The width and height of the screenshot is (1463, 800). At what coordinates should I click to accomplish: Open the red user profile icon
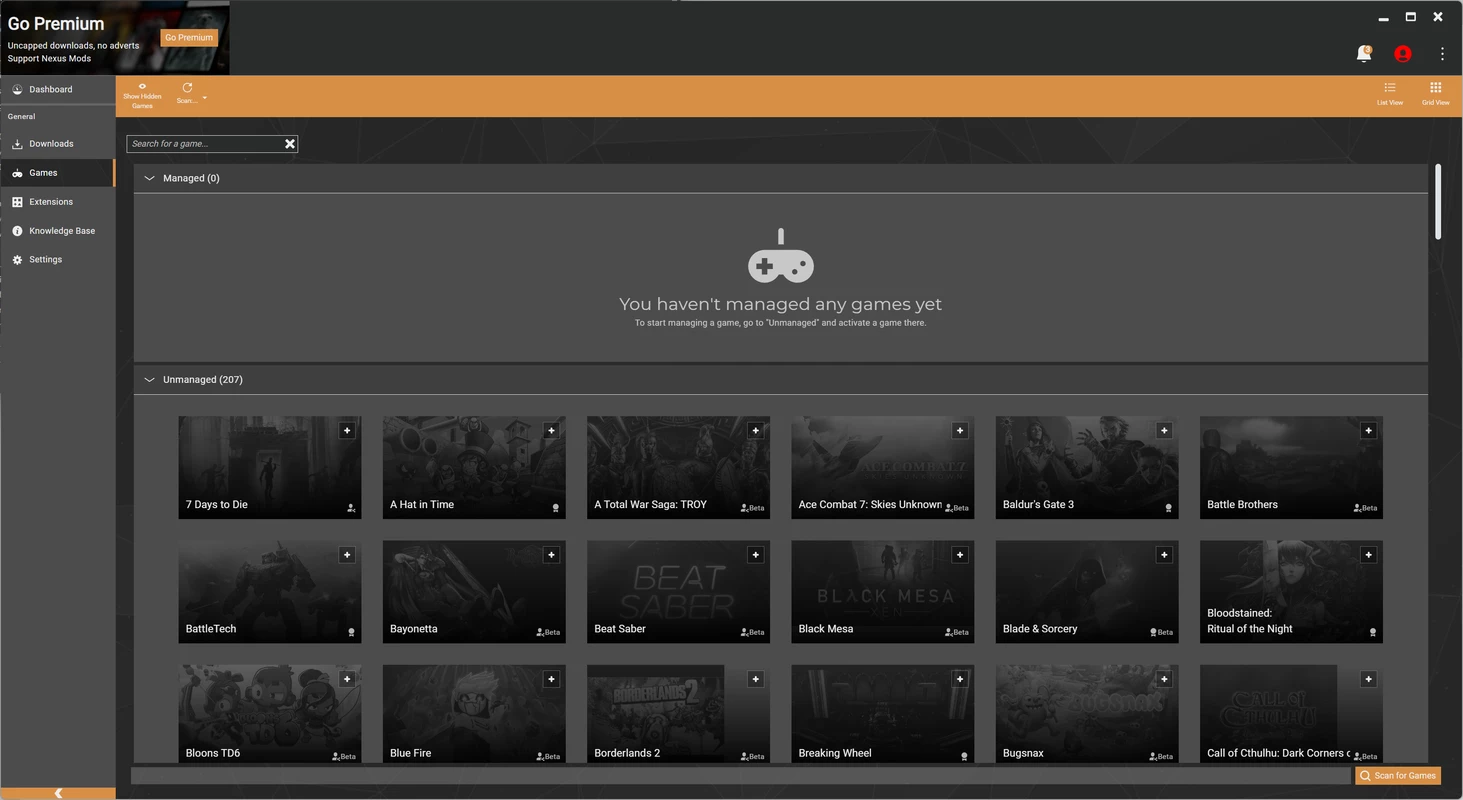pos(1403,54)
